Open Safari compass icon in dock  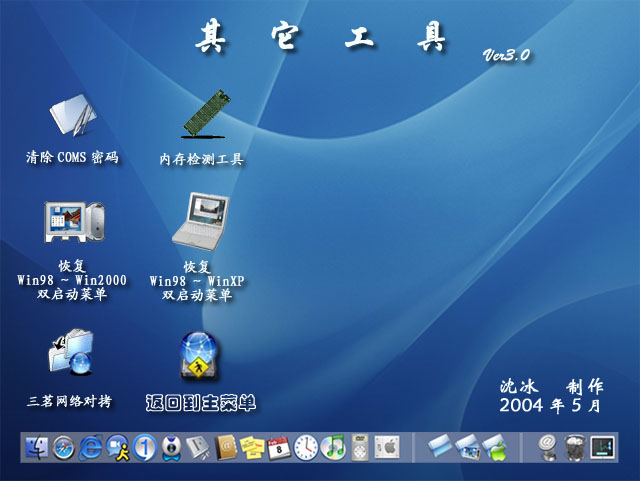63,448
